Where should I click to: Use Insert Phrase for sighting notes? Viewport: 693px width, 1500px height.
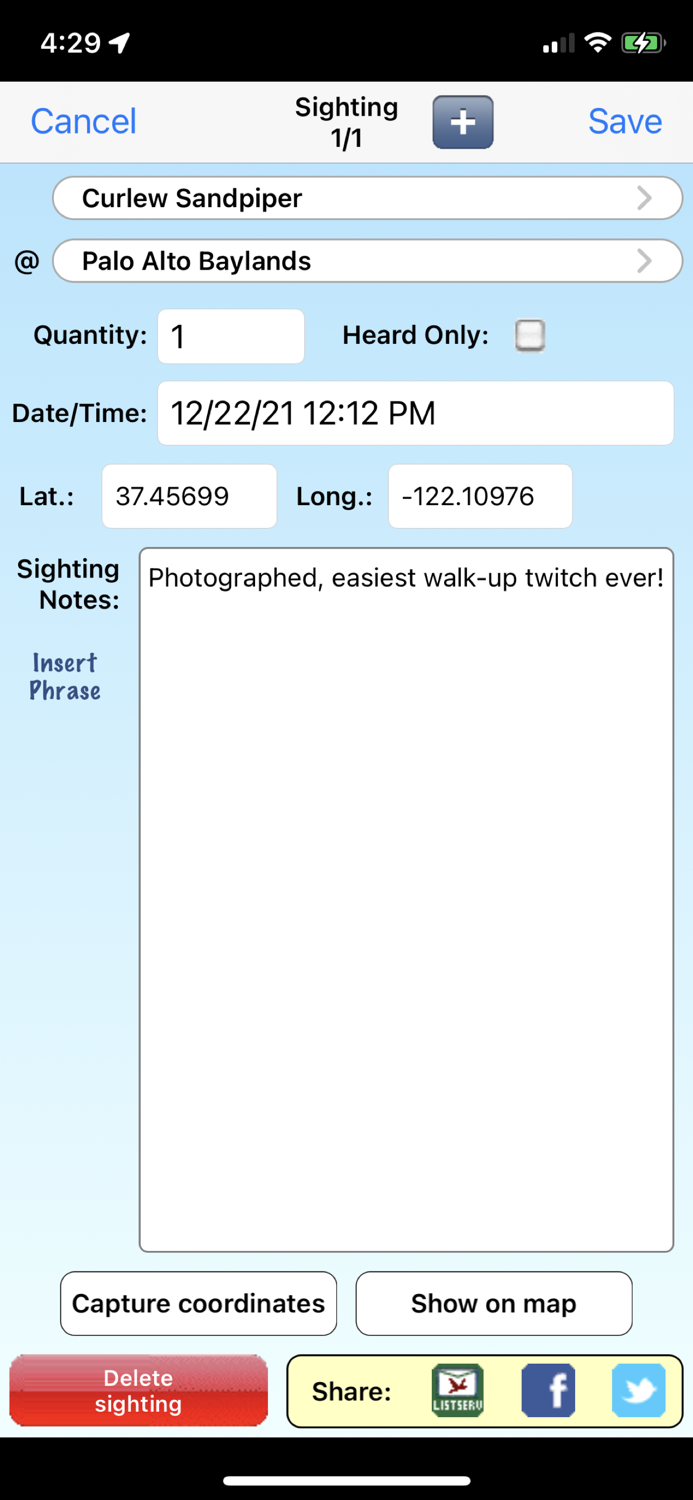tap(64, 677)
